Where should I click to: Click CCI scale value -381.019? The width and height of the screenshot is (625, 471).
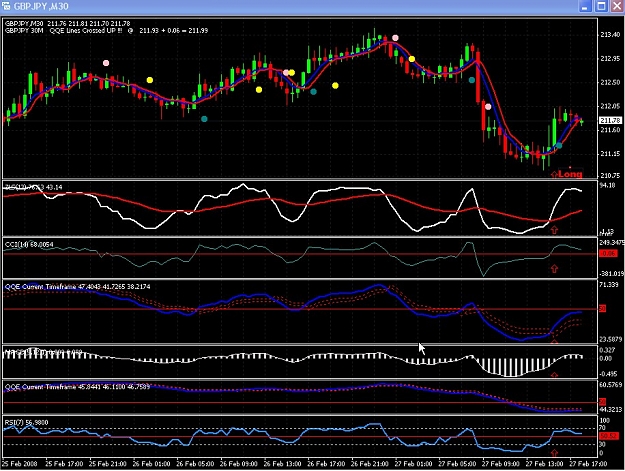coord(611,274)
